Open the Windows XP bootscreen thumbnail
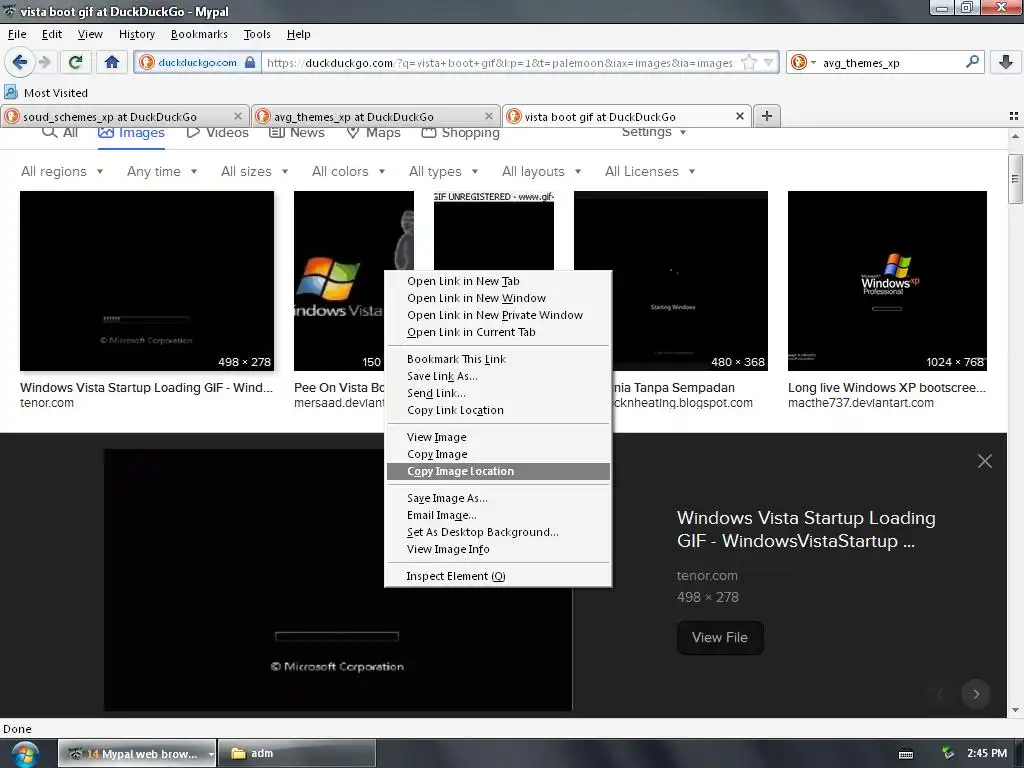This screenshot has height=768, width=1024. pos(887,281)
